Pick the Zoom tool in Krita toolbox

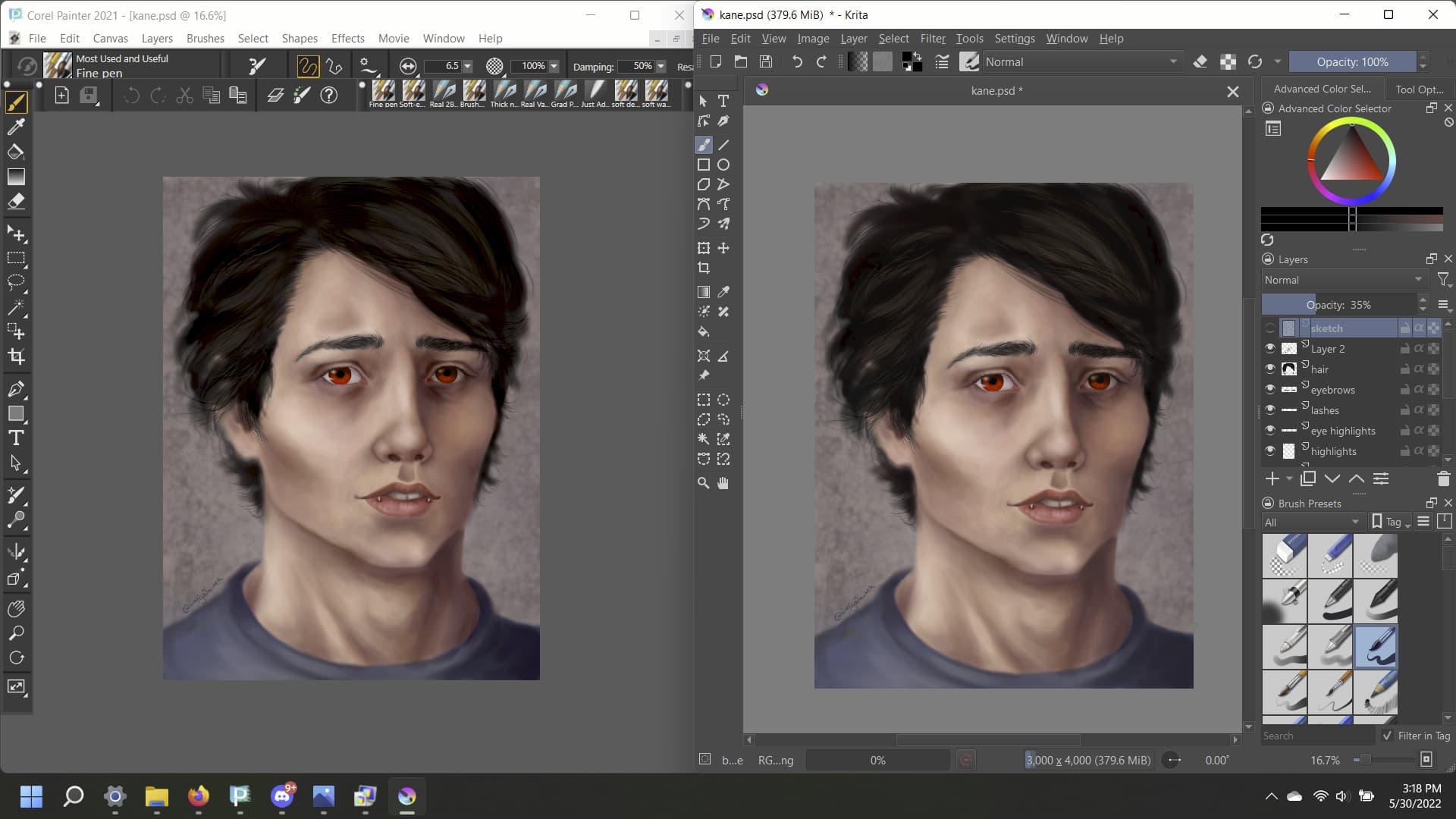[x=704, y=483]
